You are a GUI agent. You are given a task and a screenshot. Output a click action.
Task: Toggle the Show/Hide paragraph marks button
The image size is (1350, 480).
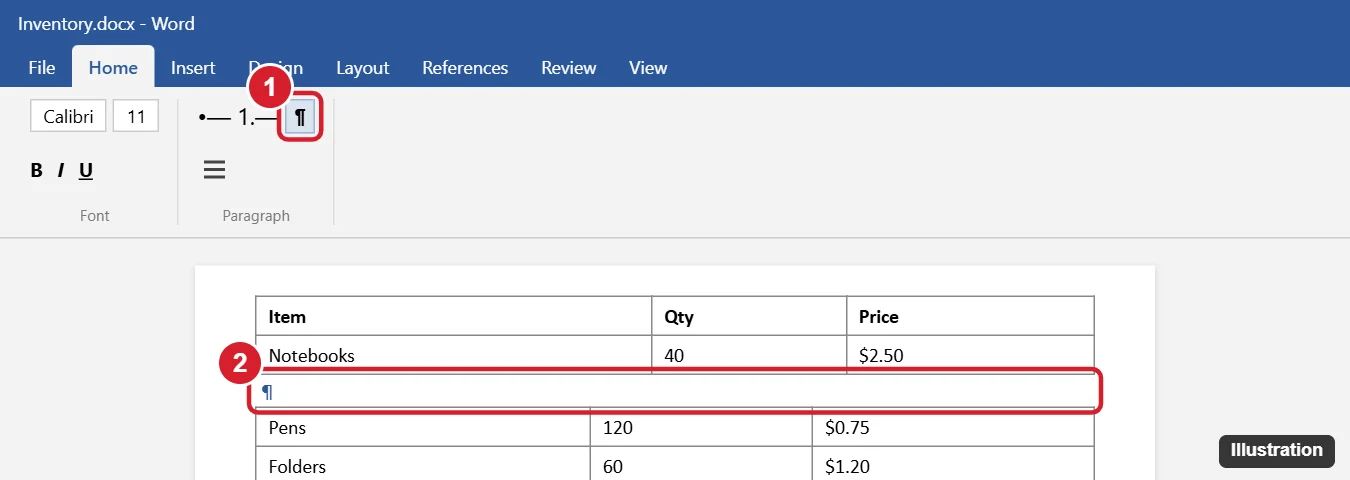coord(300,118)
